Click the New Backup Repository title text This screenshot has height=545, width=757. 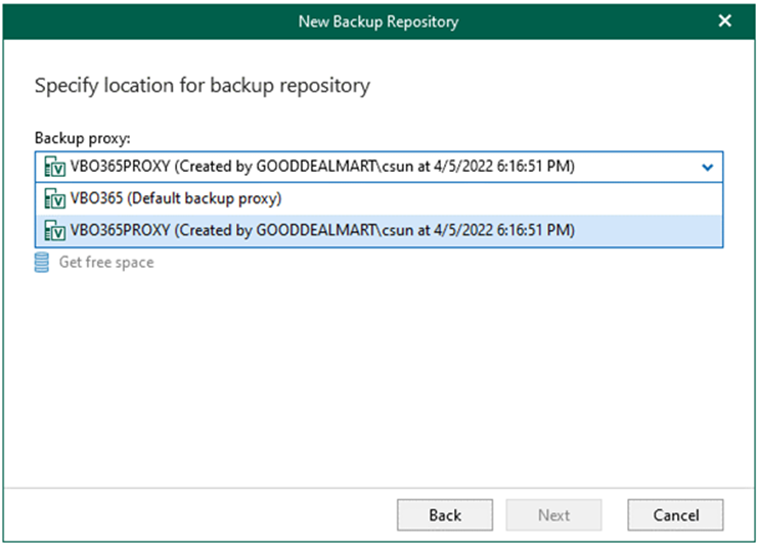coord(378,22)
